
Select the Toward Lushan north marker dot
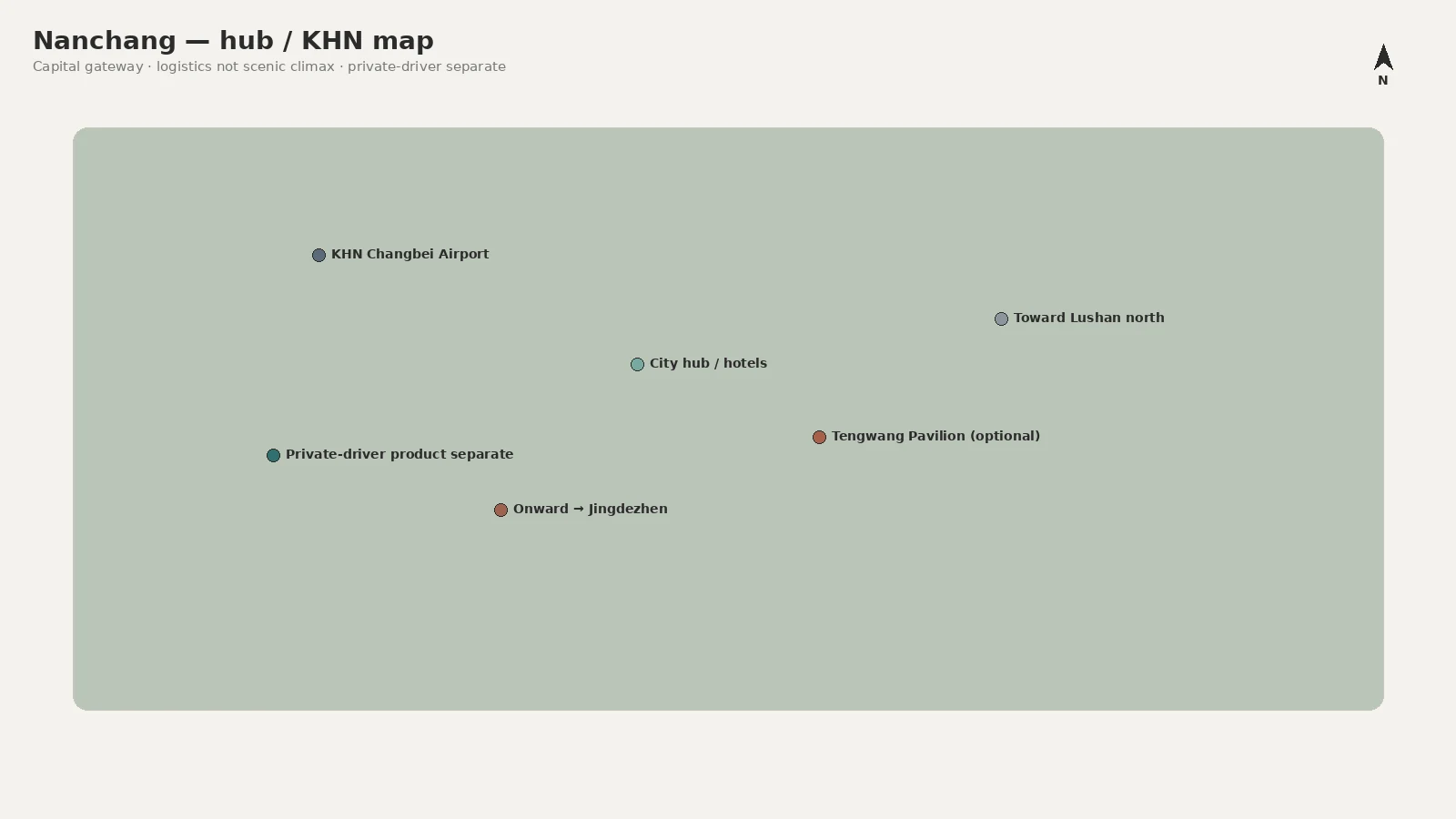(1001, 318)
